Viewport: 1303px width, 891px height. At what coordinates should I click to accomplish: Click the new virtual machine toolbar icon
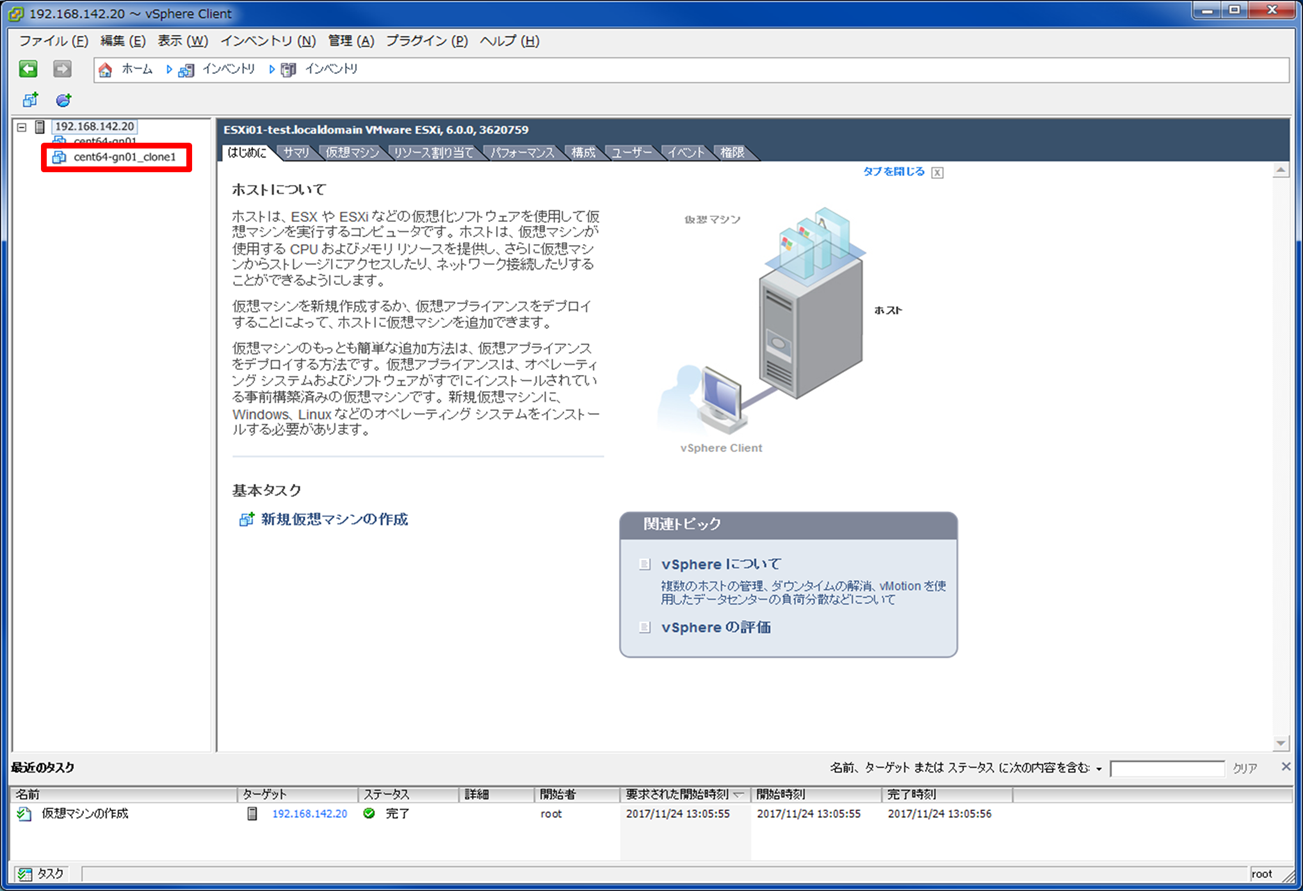pos(30,100)
